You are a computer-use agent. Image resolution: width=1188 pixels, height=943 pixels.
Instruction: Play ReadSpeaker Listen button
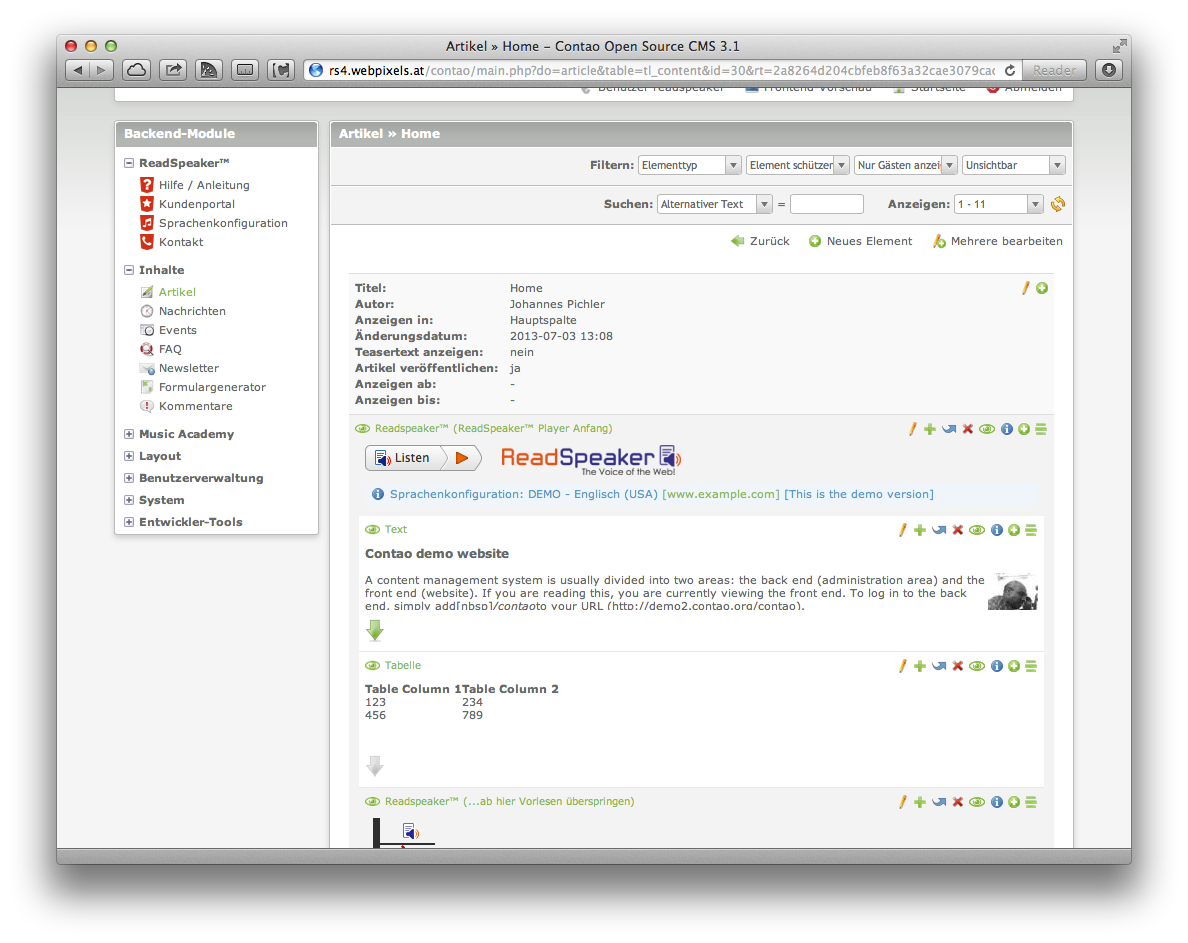[424, 457]
